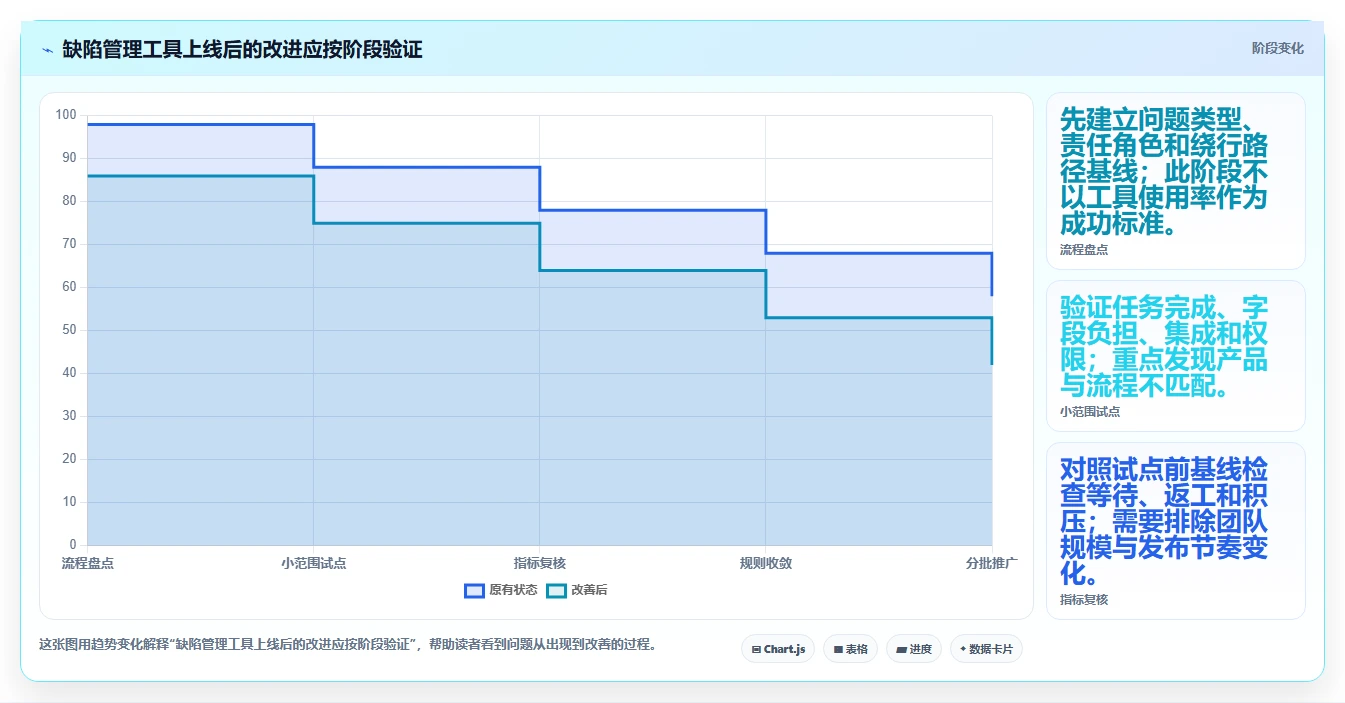Image resolution: width=1345 pixels, height=703 pixels.
Task: Click the 原有状态 blue legend swatch
Action: coord(474,590)
